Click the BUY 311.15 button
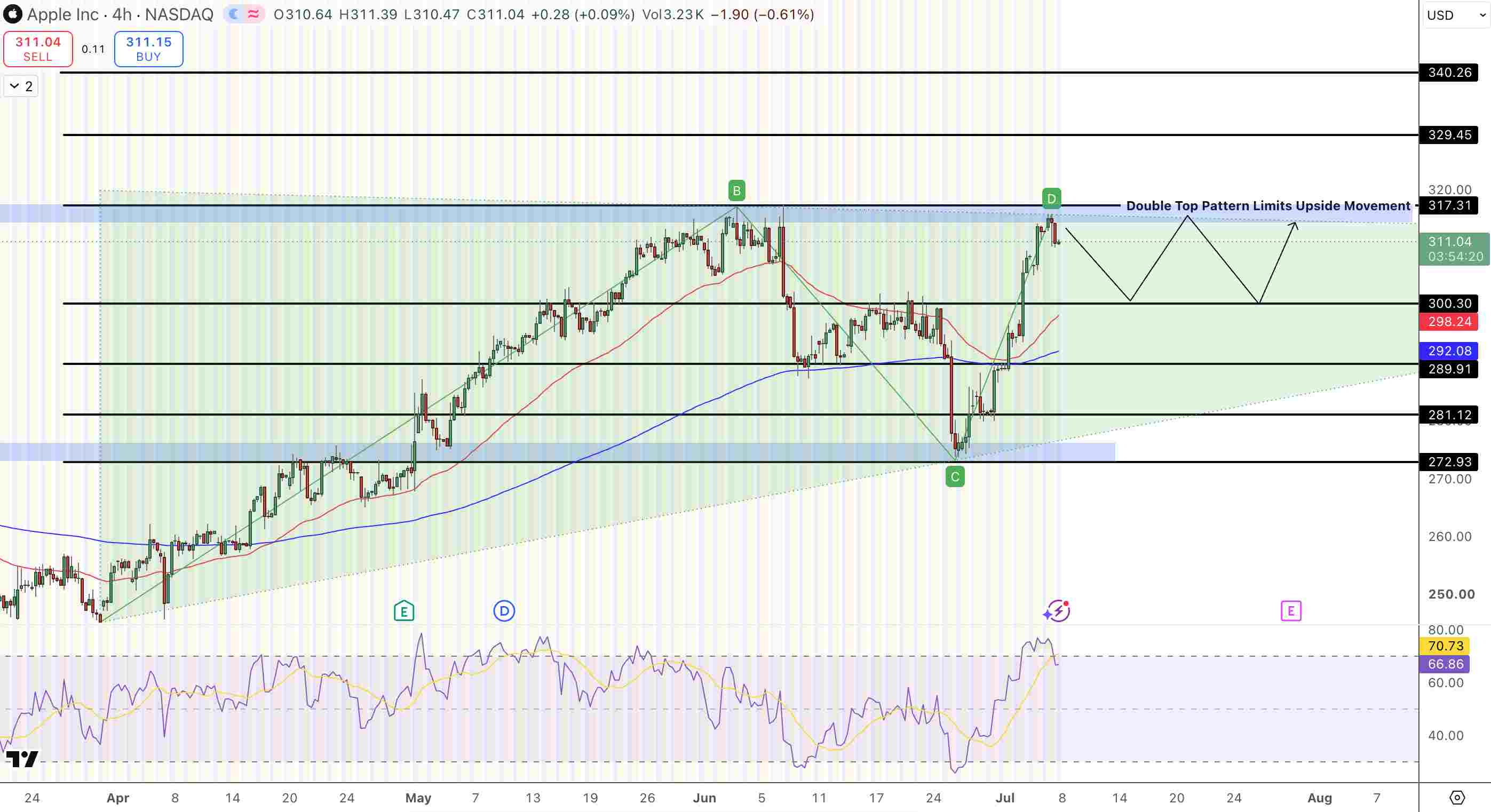The width and height of the screenshot is (1491, 812). tap(149, 49)
